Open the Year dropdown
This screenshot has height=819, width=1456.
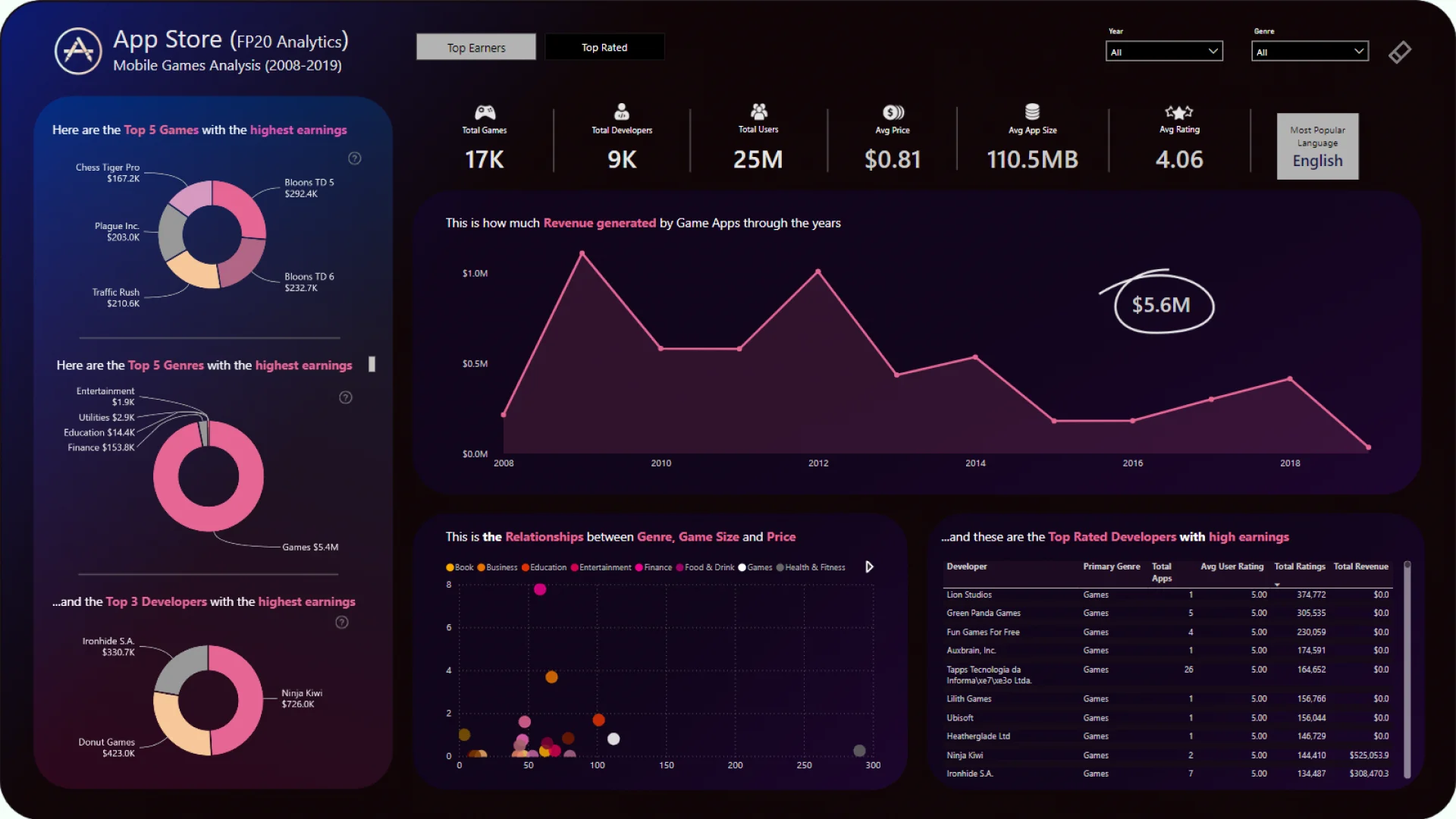click(x=1164, y=52)
